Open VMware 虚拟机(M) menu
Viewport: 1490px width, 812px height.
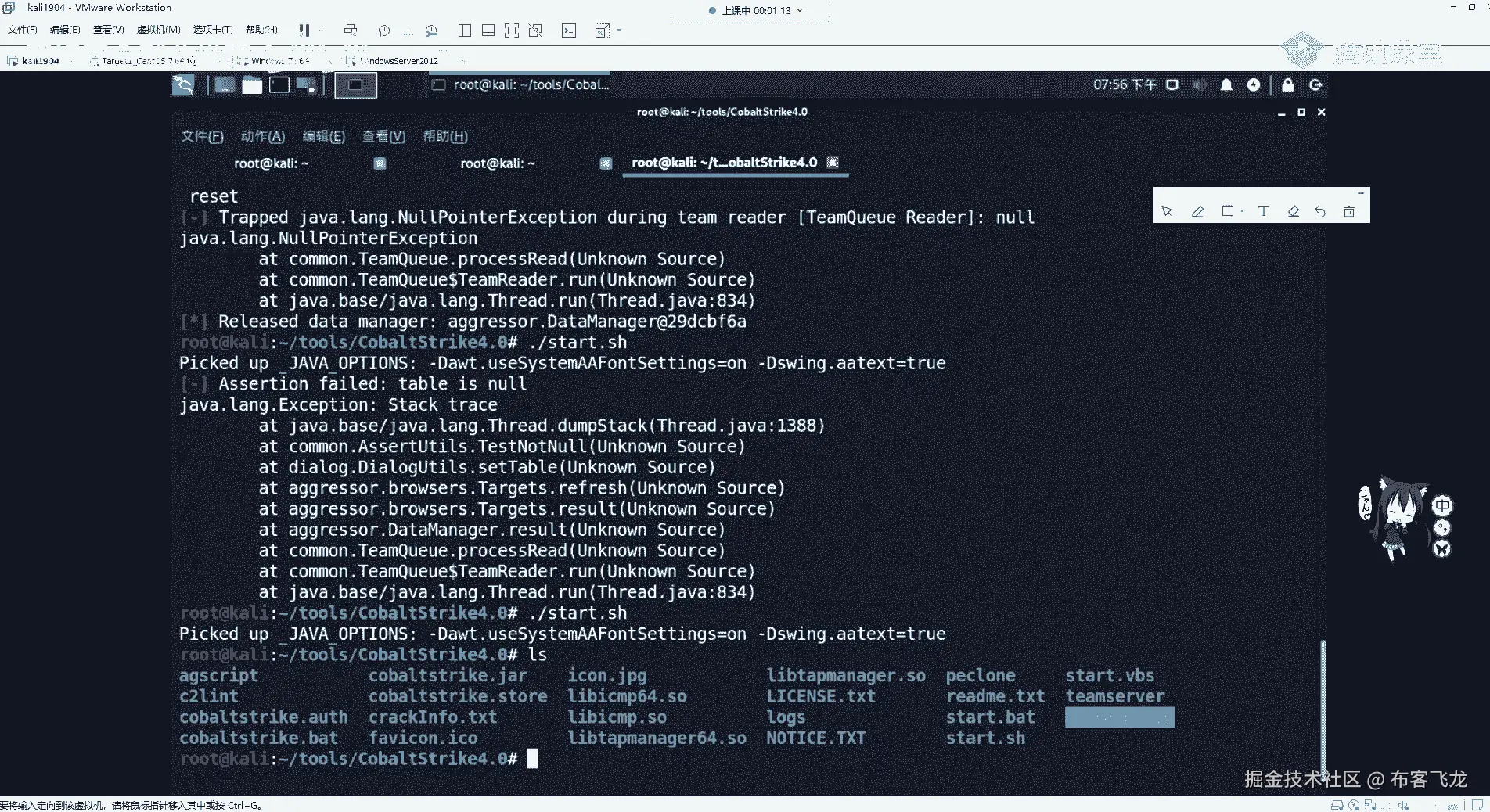tap(158, 30)
